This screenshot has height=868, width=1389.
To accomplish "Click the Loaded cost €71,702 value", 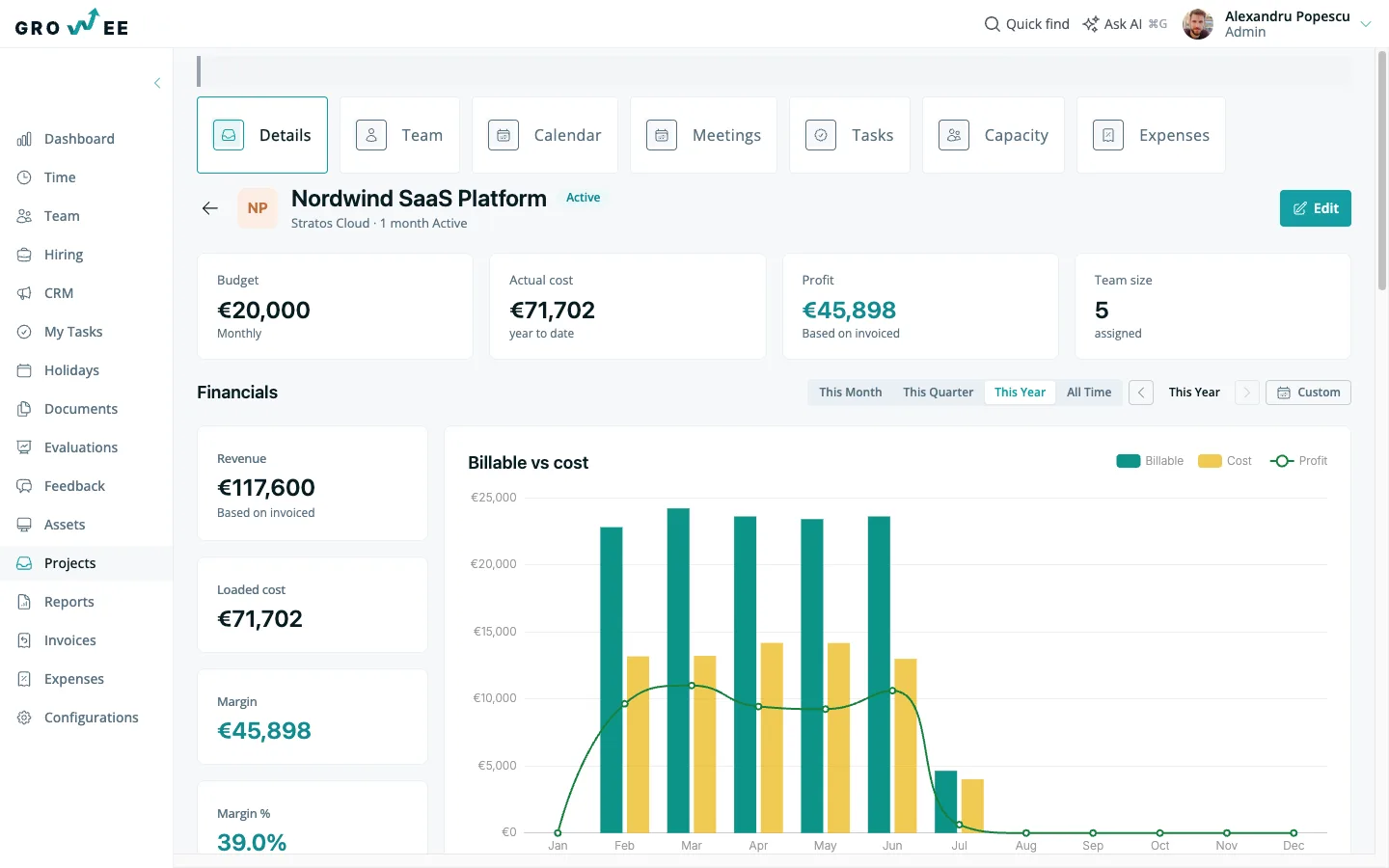I will point(260,619).
